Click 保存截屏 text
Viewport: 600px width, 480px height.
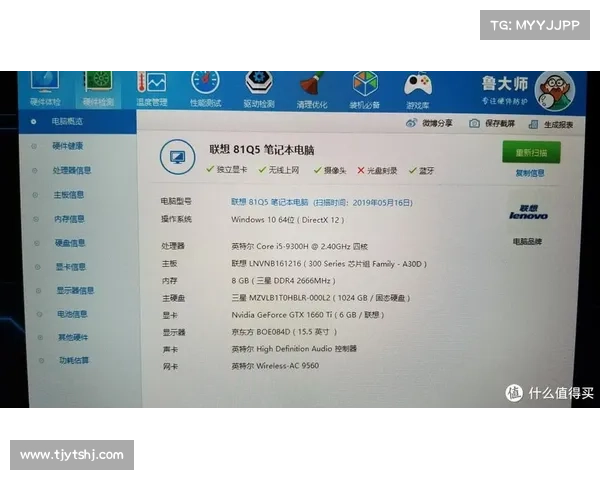coord(500,124)
